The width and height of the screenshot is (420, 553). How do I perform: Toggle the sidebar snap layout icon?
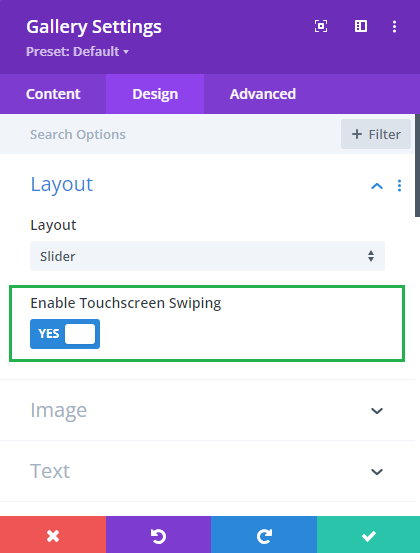click(361, 26)
